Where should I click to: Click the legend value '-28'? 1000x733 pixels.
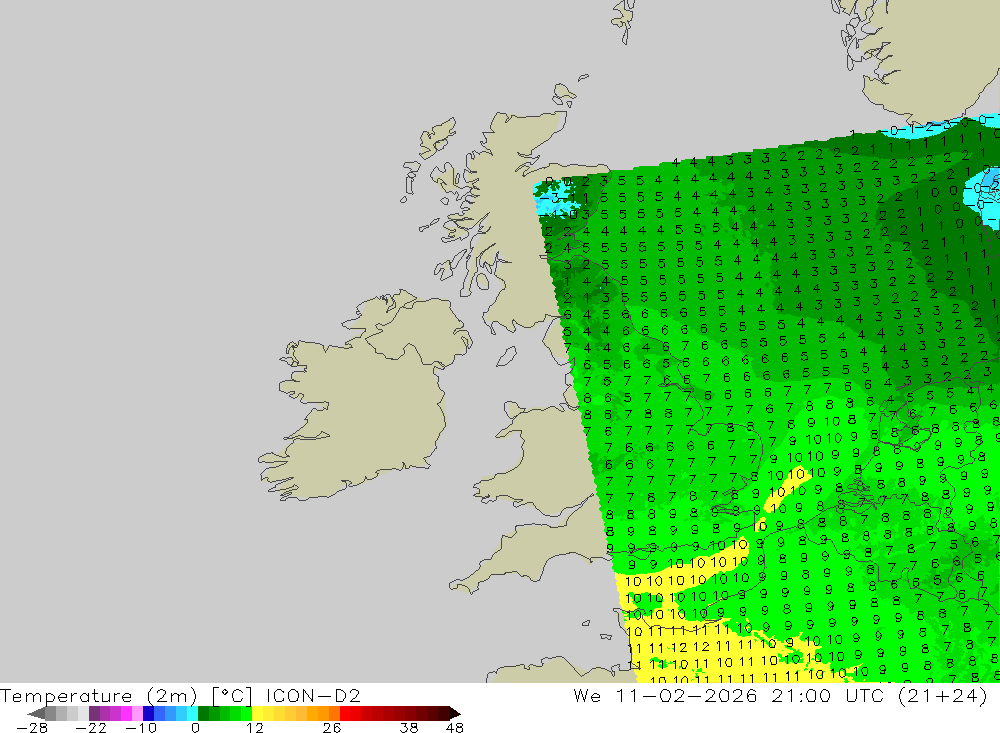tap(32, 727)
